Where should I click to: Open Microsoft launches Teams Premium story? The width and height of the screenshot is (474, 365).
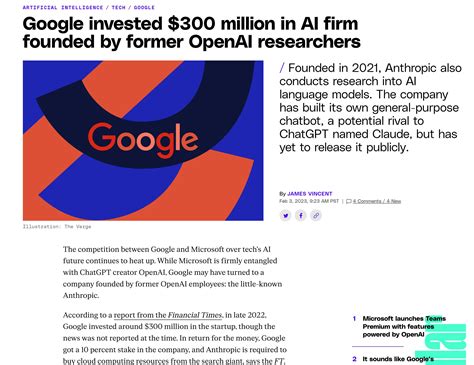click(404, 326)
